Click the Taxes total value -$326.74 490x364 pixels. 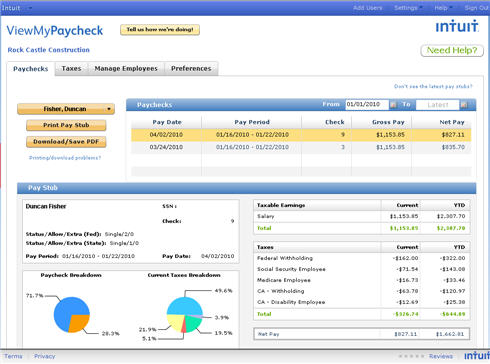405,314
